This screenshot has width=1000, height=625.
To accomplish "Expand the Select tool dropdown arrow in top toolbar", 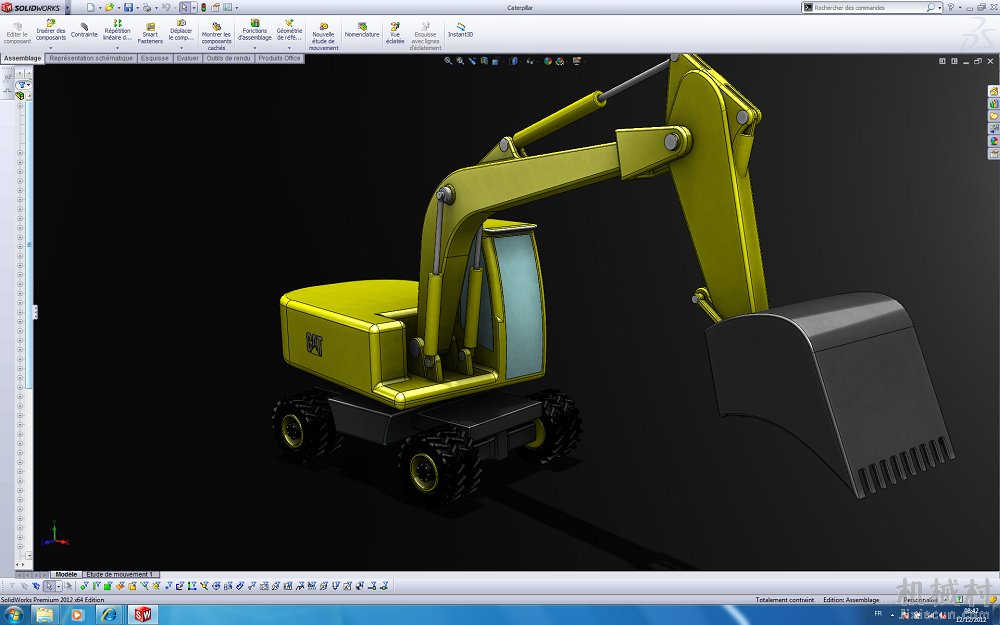I will (x=193, y=8).
